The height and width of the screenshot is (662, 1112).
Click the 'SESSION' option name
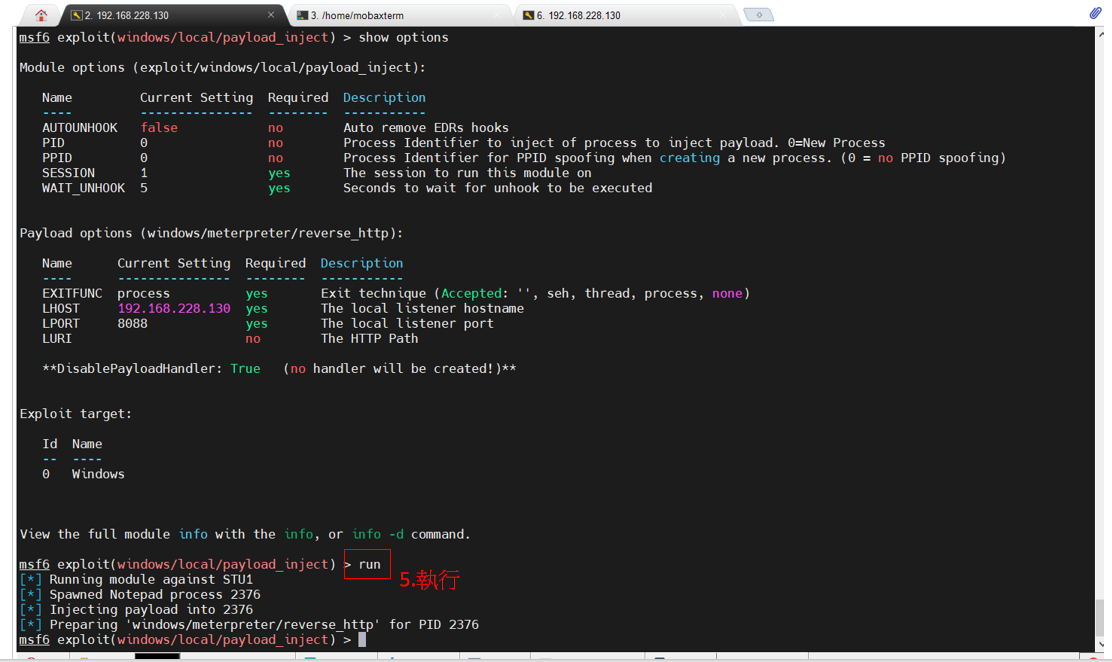[x=68, y=173]
